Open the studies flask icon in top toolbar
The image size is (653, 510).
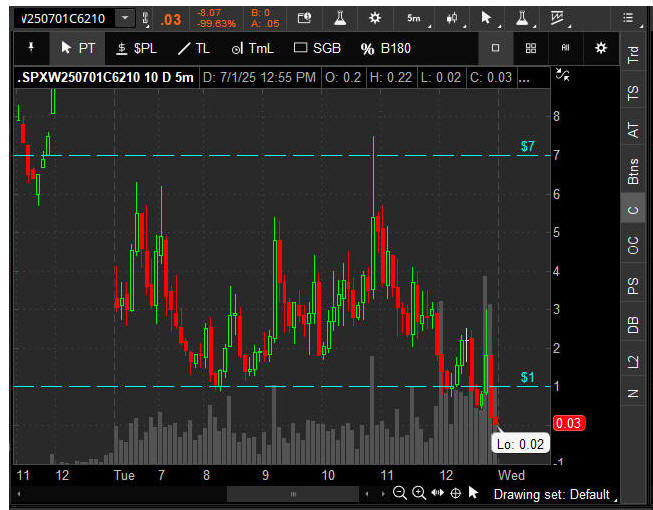coord(340,18)
